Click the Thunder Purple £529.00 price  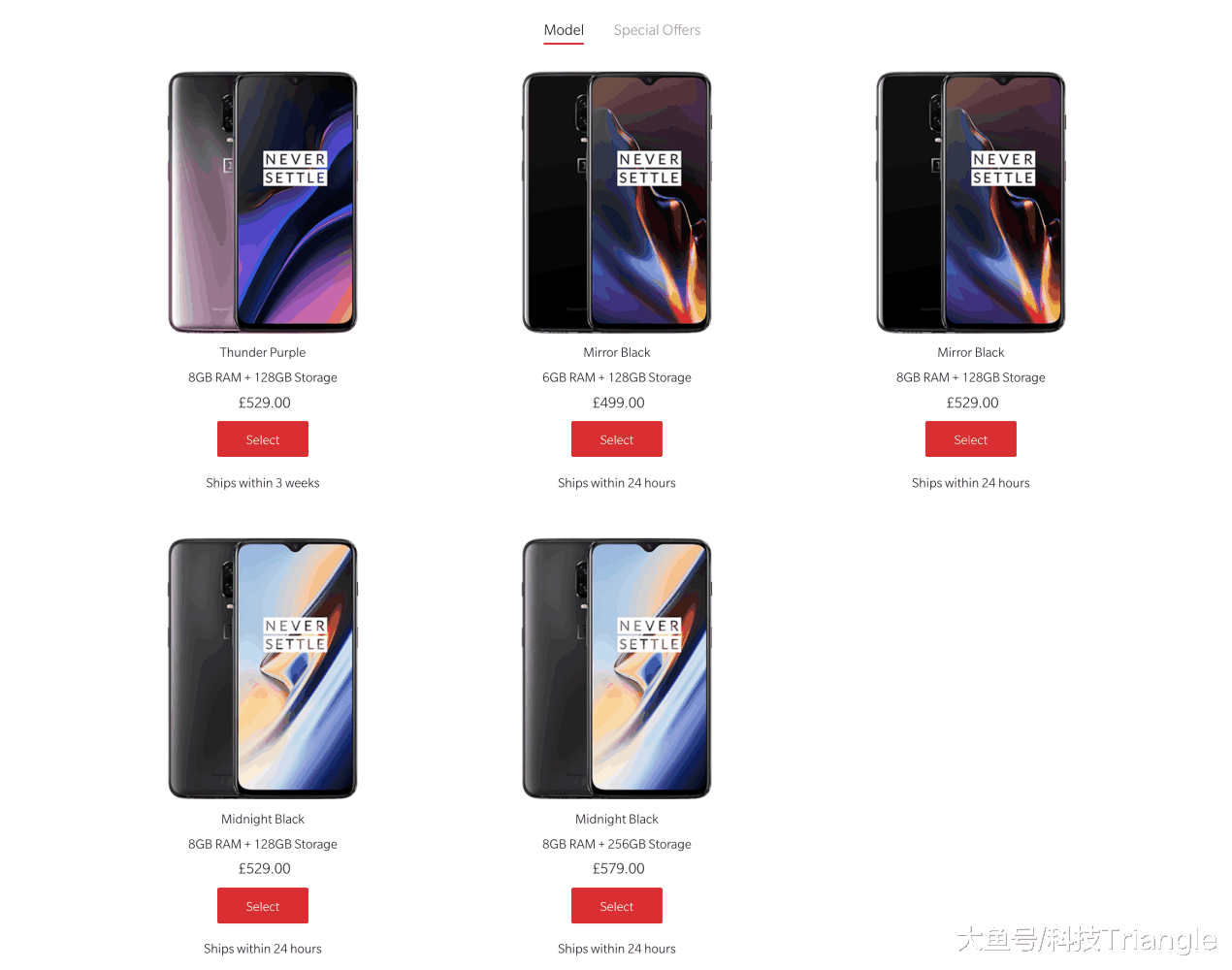[x=265, y=403]
